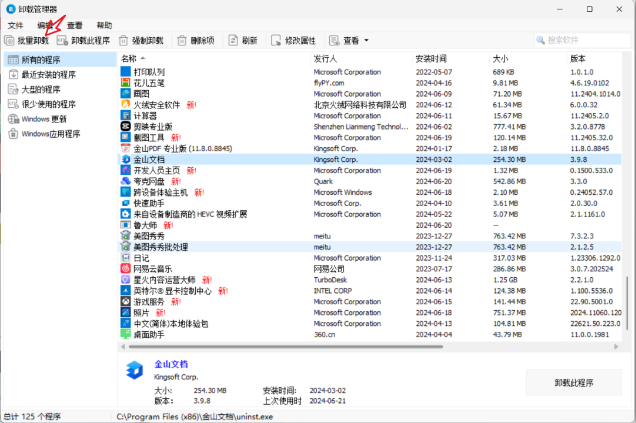Click the large 卸载此程序 button
Viewport: 636px width, 423px height.
click(573, 383)
